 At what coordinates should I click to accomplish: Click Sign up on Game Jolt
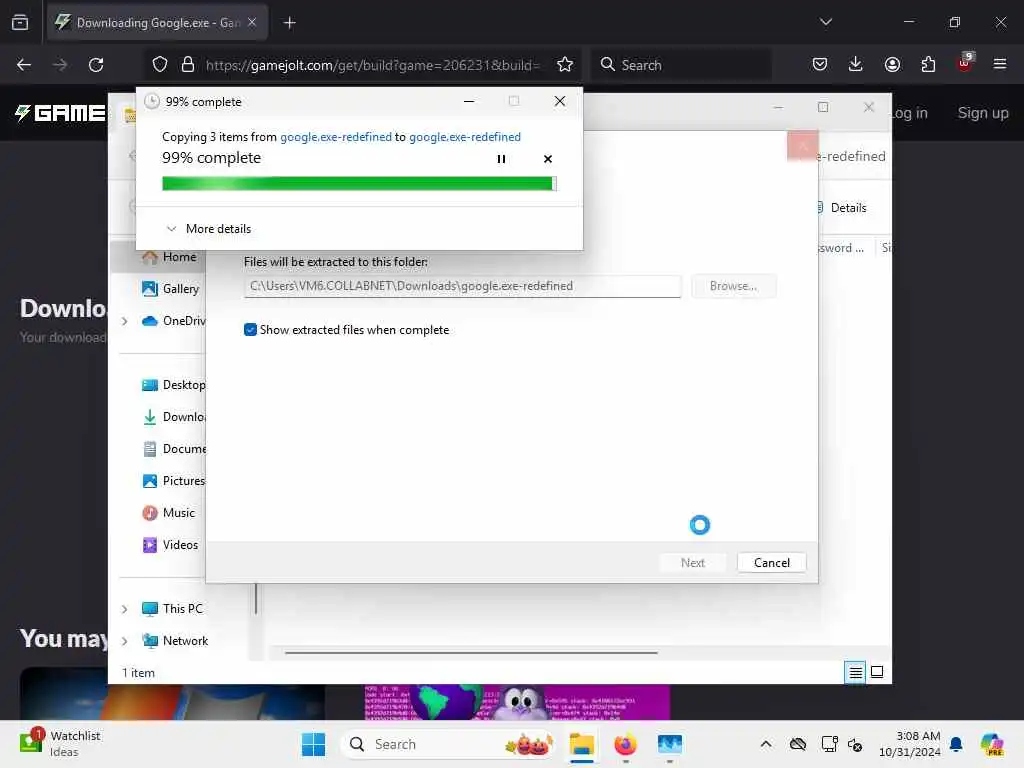tap(983, 113)
